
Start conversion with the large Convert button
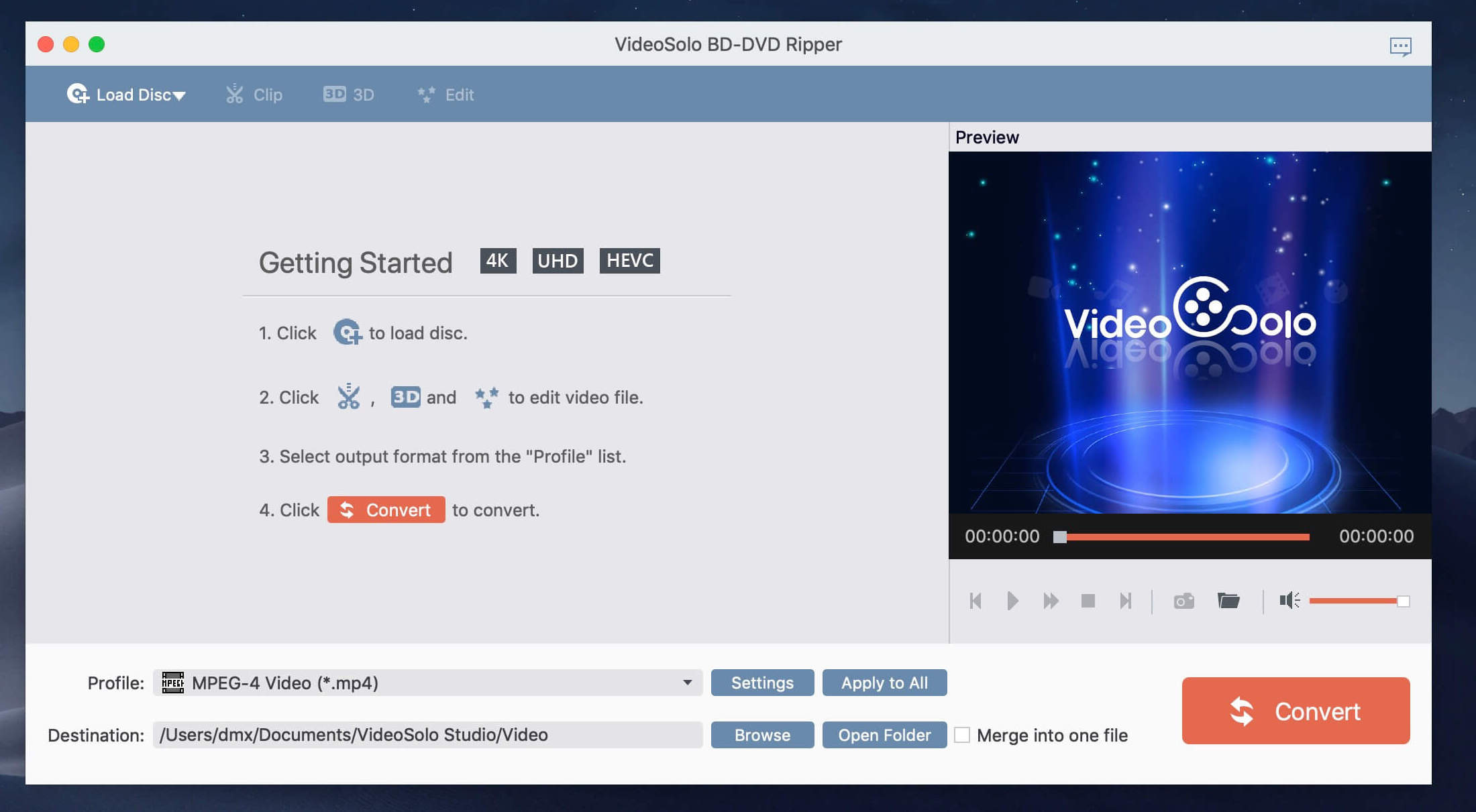point(1296,711)
